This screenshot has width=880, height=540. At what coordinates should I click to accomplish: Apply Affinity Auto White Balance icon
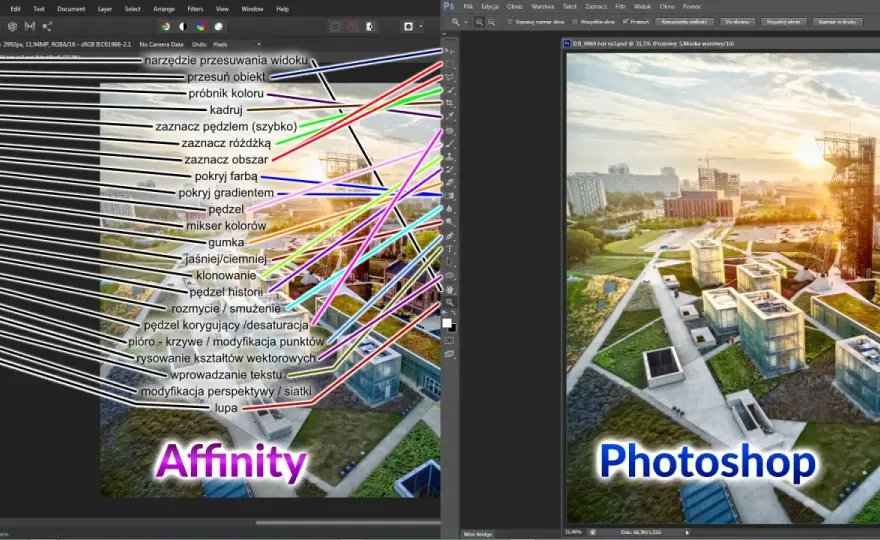click(218, 26)
